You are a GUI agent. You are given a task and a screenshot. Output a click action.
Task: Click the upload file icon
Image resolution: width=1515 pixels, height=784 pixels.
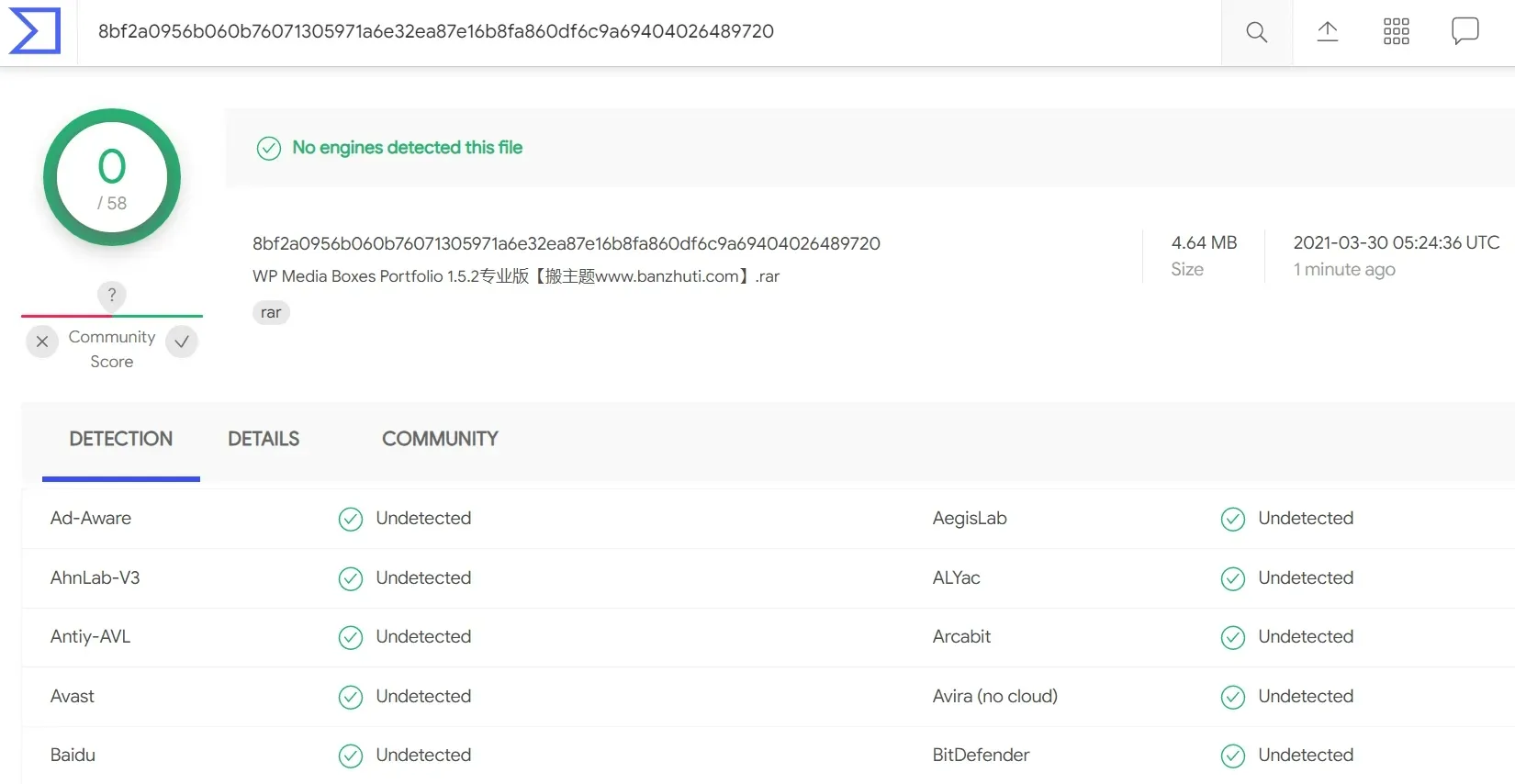tap(1327, 31)
